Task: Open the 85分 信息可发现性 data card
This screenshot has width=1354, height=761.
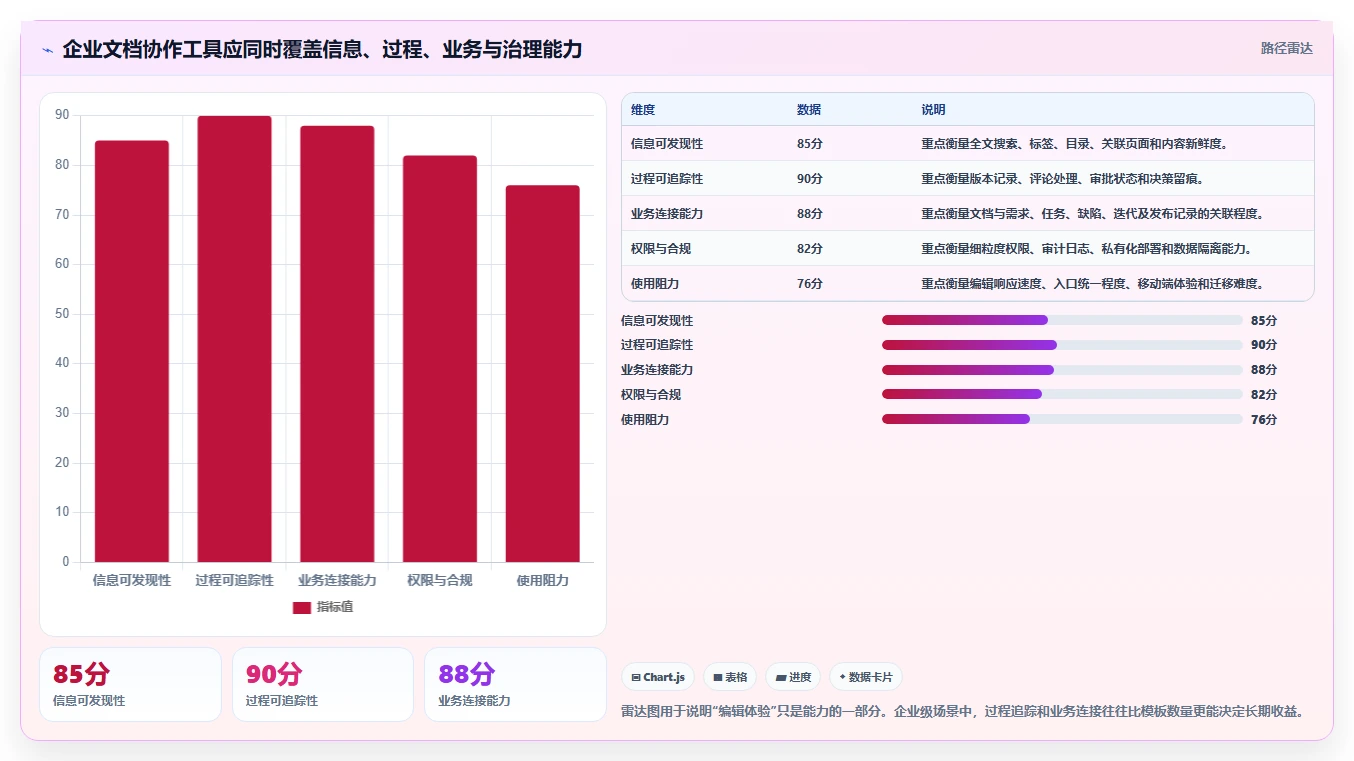Action: click(130, 684)
